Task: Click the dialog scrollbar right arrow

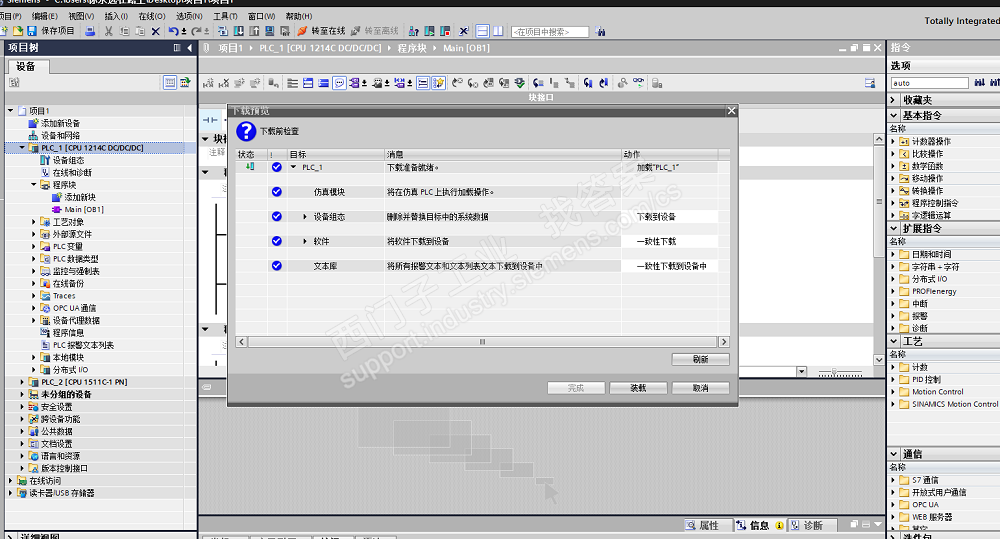Action: [x=724, y=342]
